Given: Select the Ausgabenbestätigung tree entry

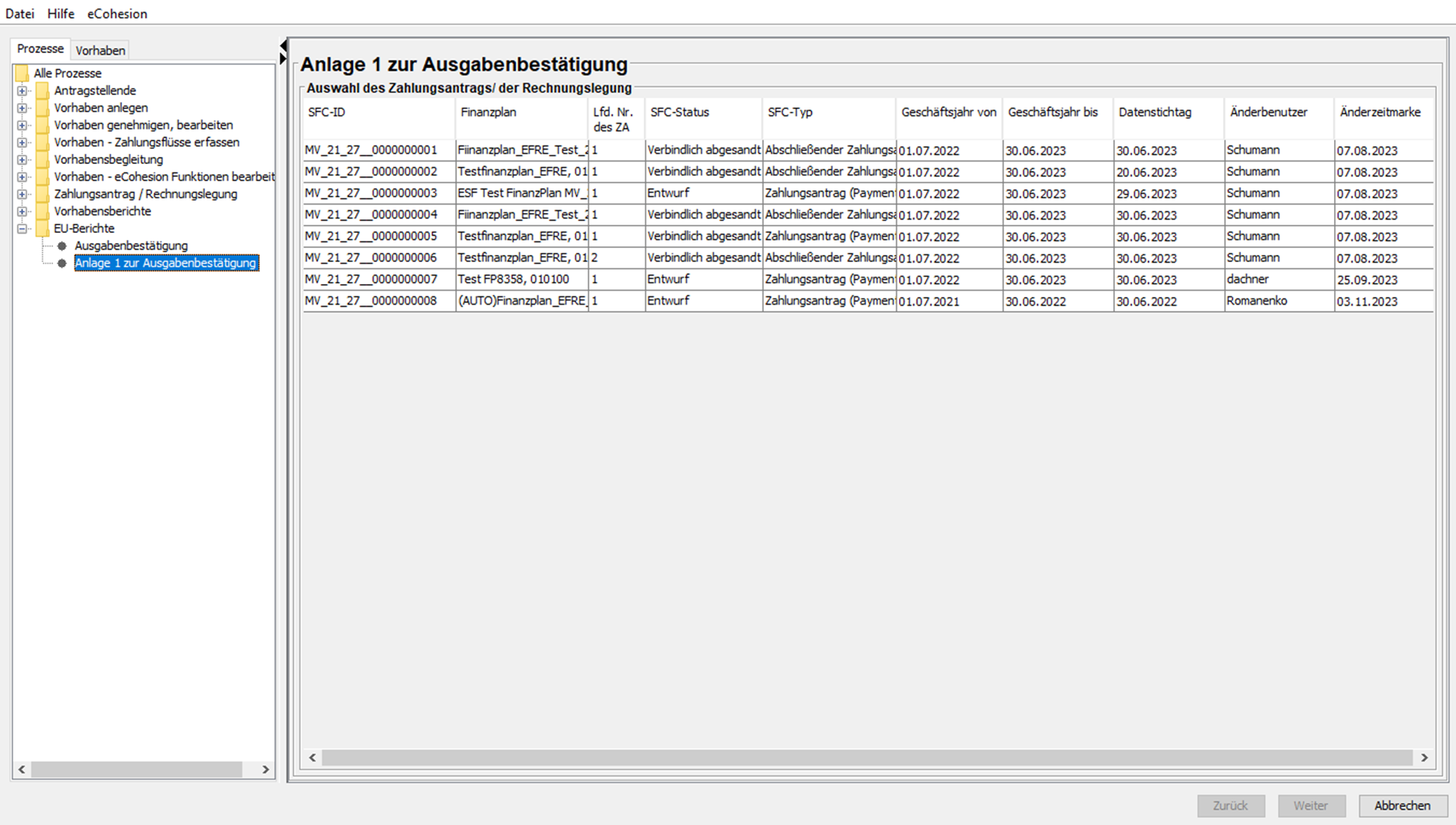Looking at the screenshot, I should pos(131,245).
